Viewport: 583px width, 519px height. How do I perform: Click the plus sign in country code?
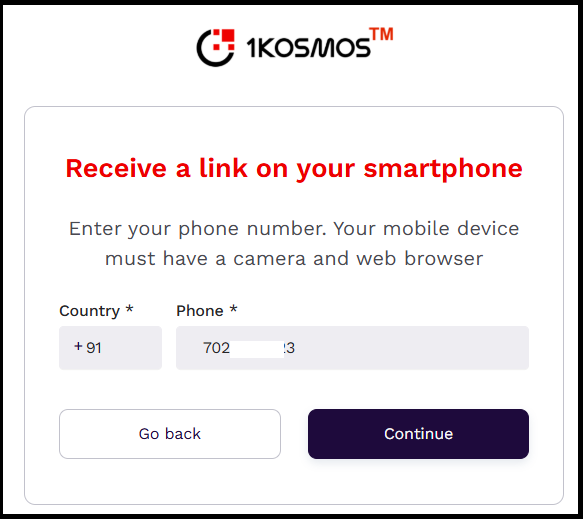(78, 346)
